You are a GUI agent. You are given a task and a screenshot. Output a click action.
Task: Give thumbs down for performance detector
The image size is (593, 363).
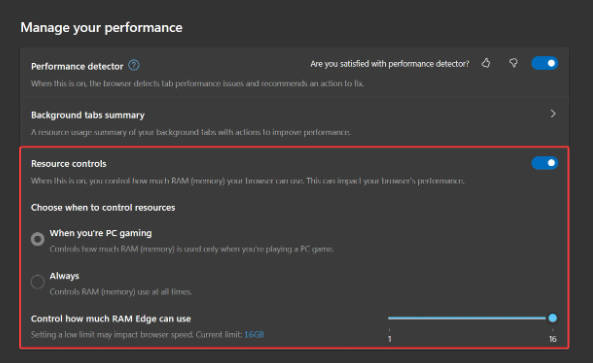(x=513, y=63)
